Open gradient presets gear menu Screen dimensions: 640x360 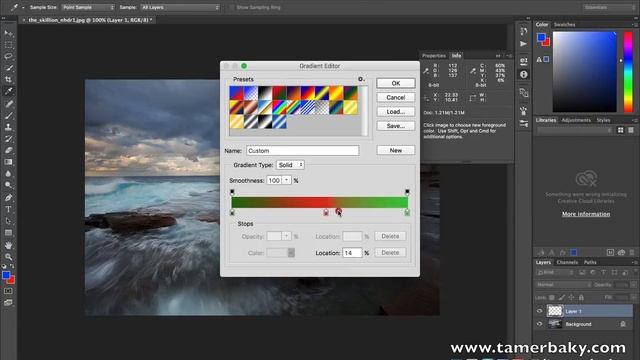[x=361, y=79]
